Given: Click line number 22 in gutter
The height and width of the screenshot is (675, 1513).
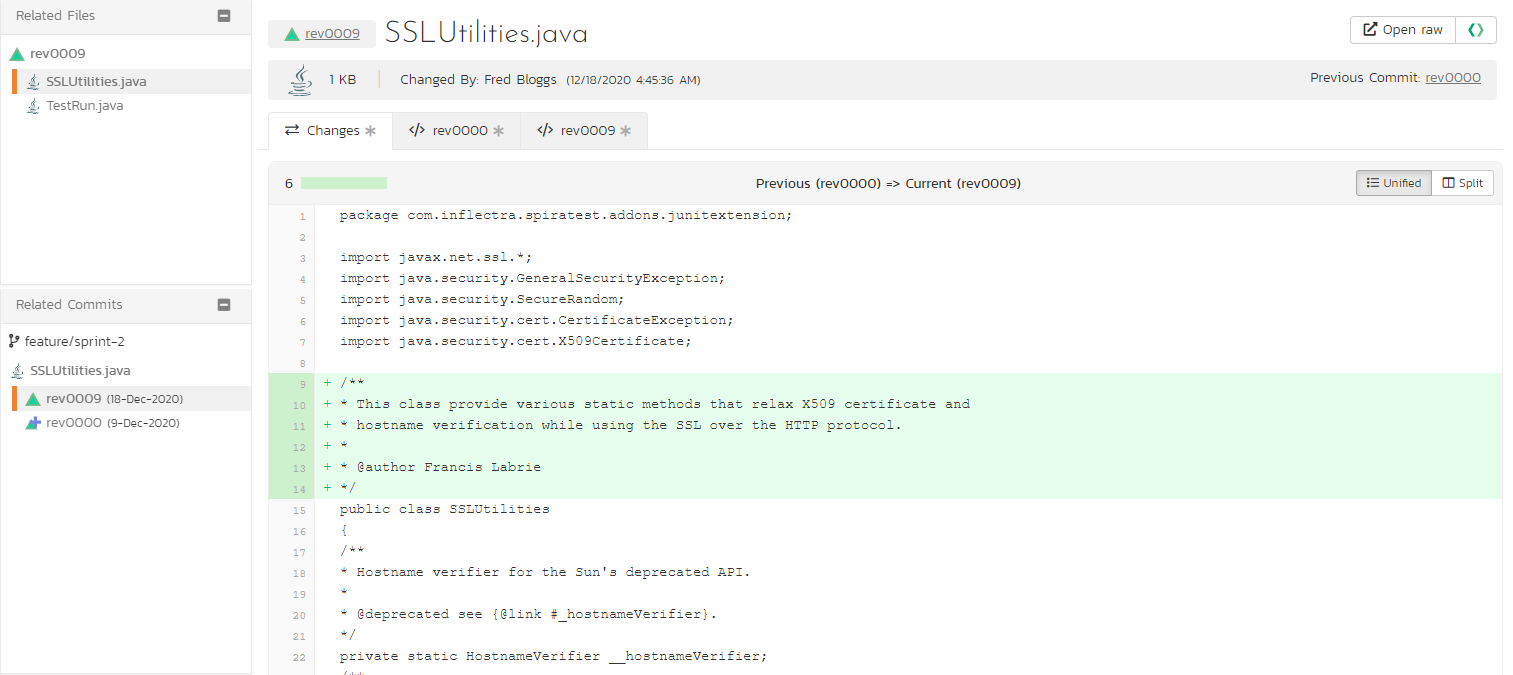Looking at the screenshot, I should pyautogui.click(x=300, y=657).
